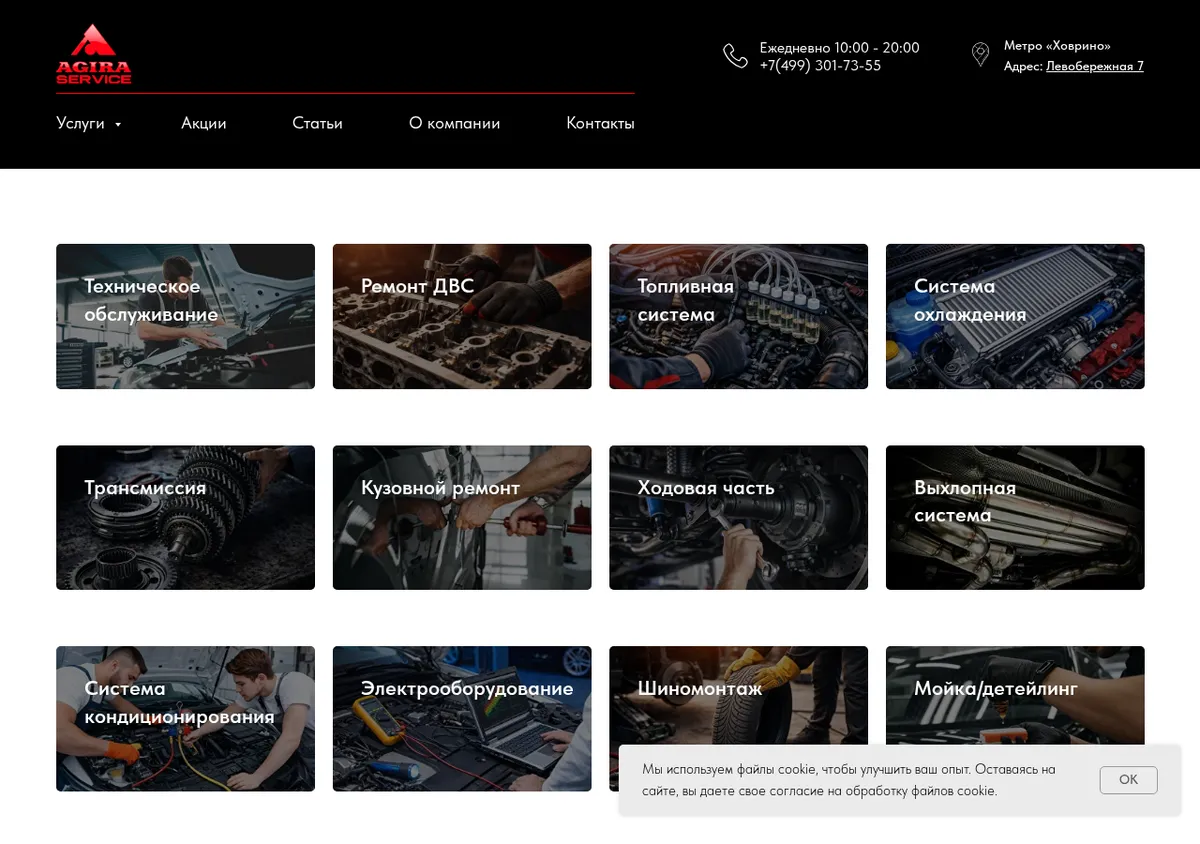This screenshot has height=844, width=1200.
Task: Go to the О компании page
Action: coord(454,123)
